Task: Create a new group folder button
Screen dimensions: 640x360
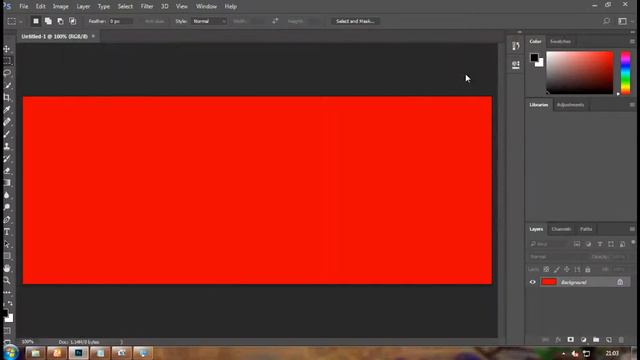Action: [x=596, y=340]
